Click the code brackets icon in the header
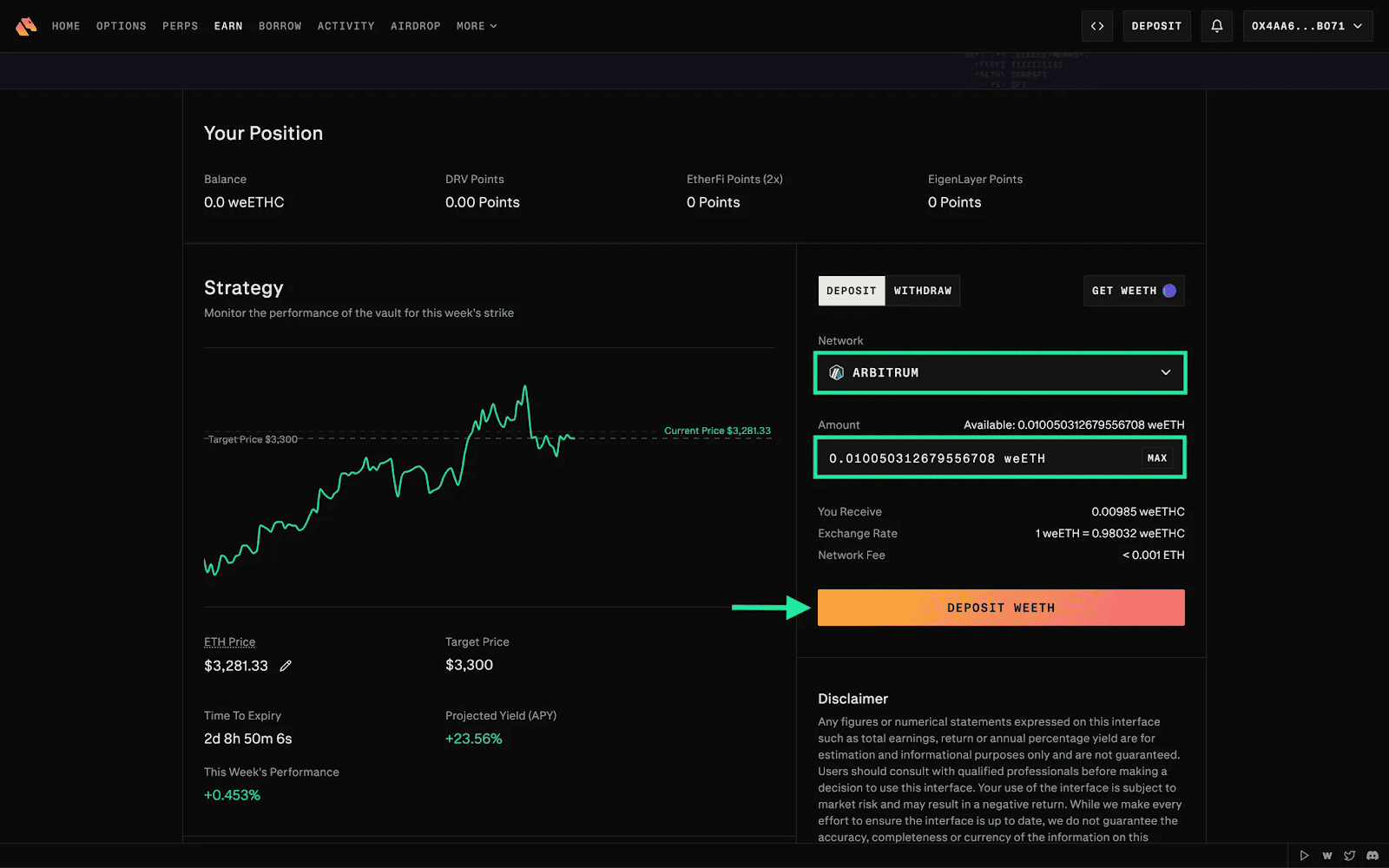Image resolution: width=1389 pixels, height=868 pixels. [x=1096, y=26]
